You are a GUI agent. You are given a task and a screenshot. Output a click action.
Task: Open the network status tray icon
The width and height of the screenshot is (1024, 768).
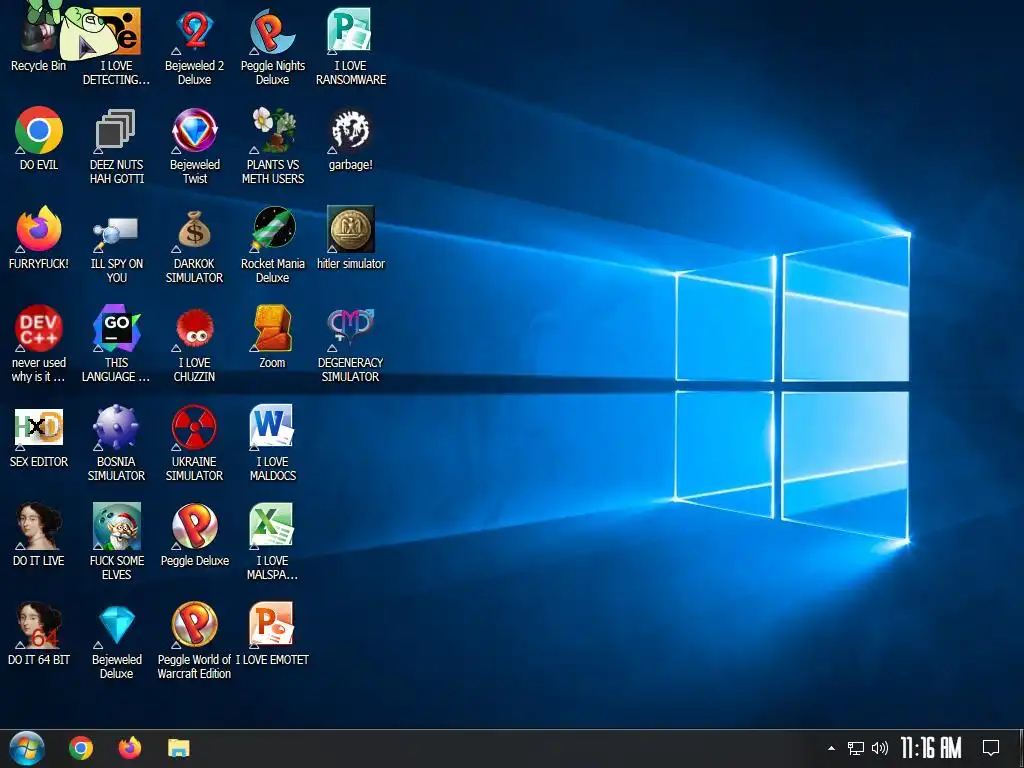pyautogui.click(x=856, y=748)
